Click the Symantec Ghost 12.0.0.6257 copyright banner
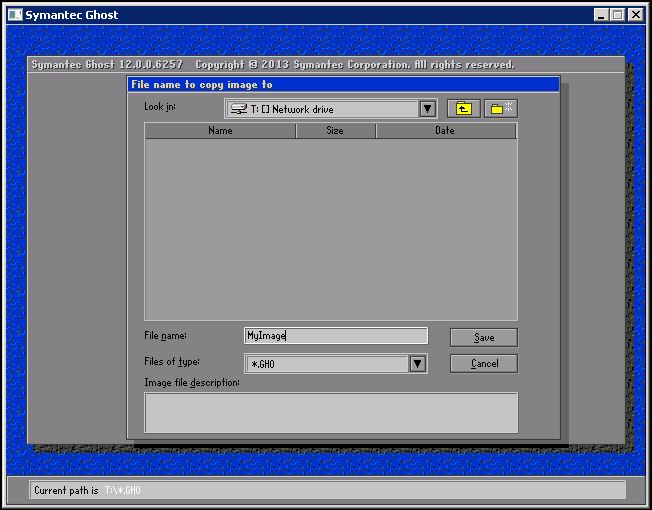Viewport: 652px width, 510px height. [273, 65]
